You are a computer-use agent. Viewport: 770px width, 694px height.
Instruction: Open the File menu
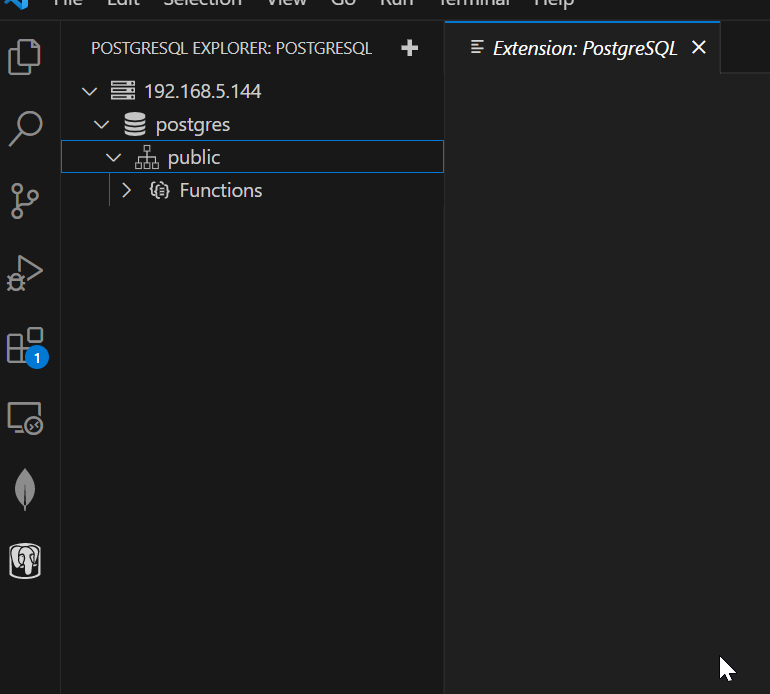click(x=68, y=3)
